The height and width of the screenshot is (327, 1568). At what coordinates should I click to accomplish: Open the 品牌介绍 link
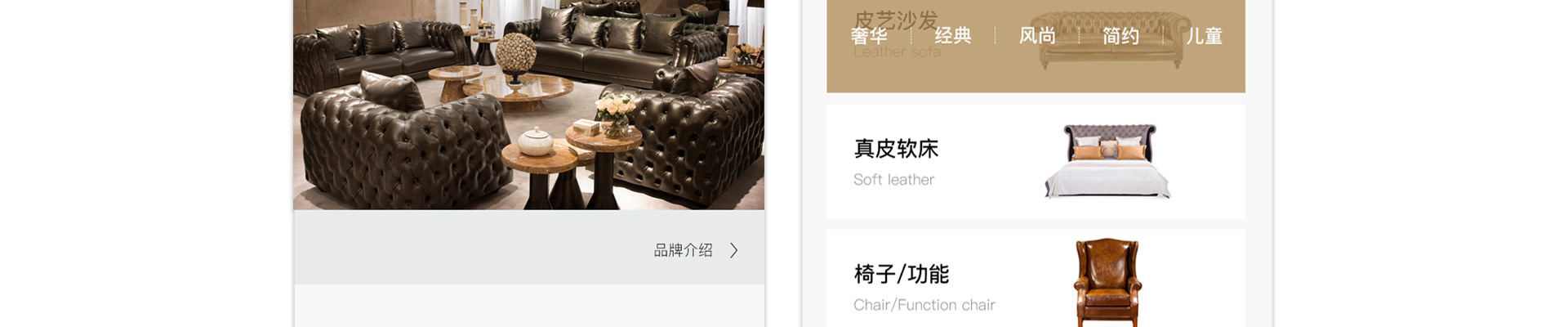click(x=683, y=250)
